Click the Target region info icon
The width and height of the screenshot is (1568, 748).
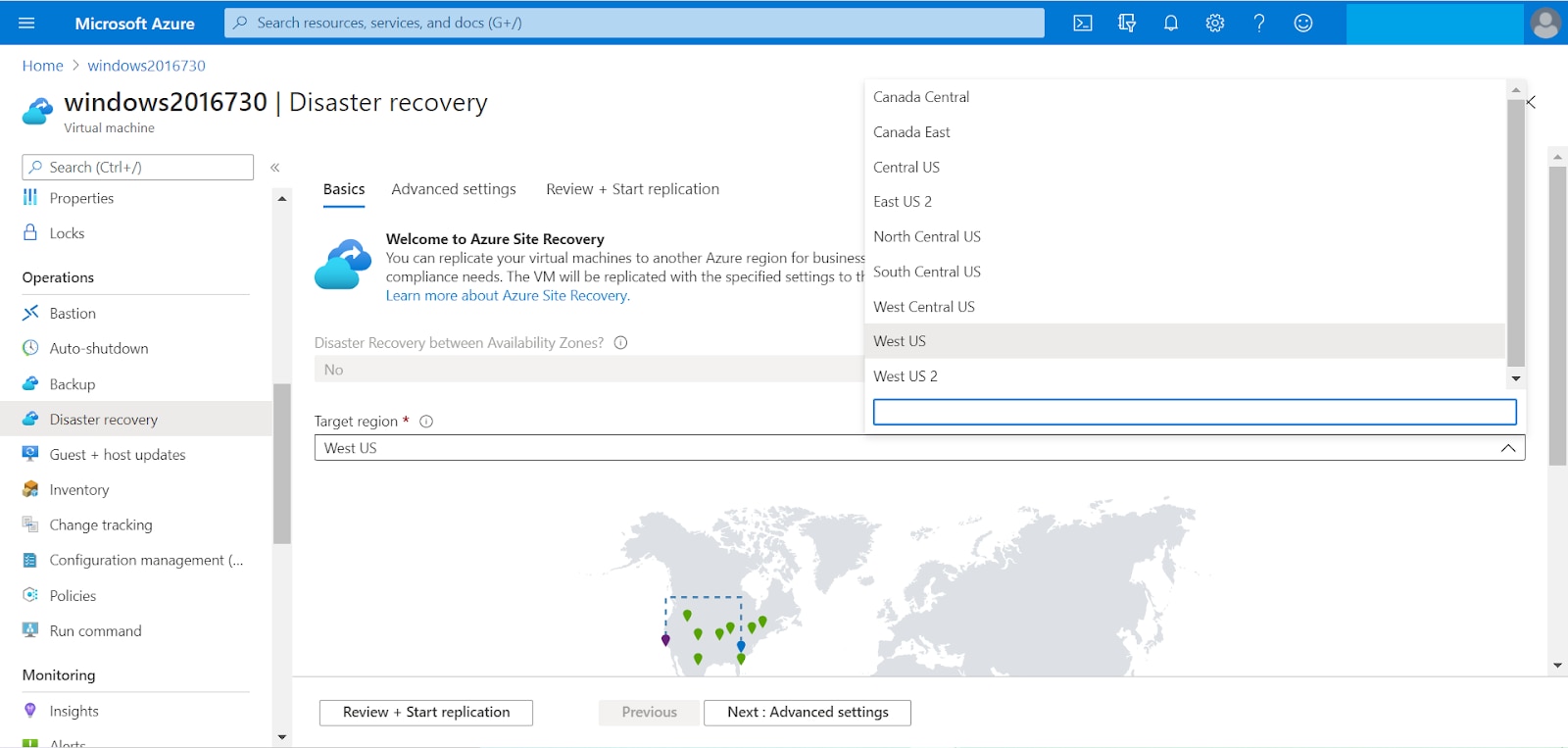click(426, 422)
